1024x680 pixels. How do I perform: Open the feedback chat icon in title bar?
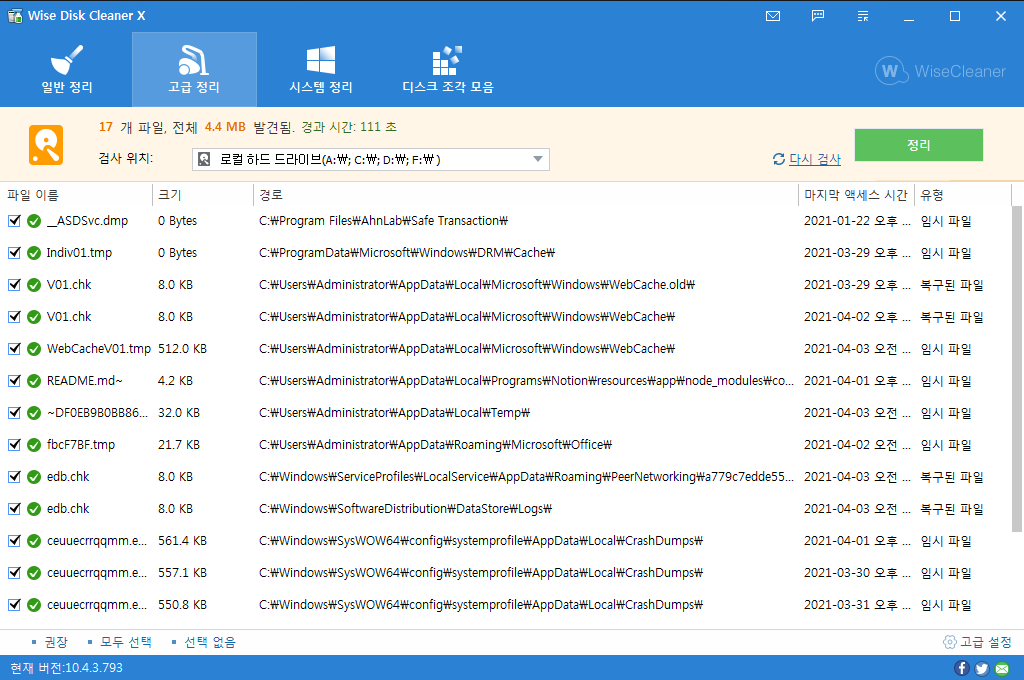click(x=818, y=16)
